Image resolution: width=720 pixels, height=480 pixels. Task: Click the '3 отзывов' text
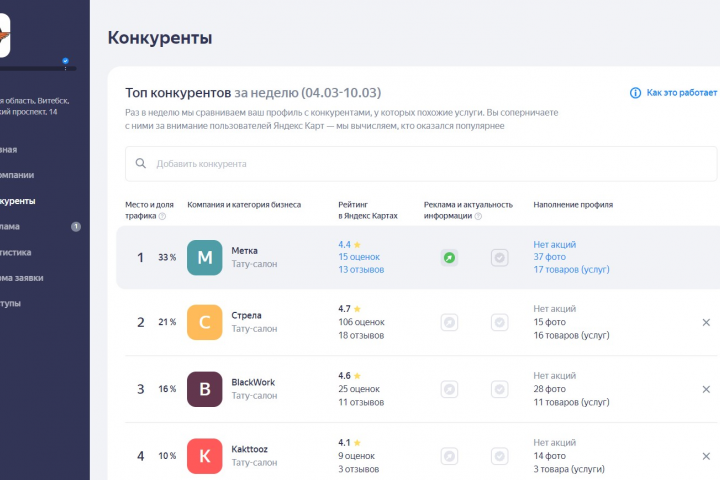[x=359, y=470]
